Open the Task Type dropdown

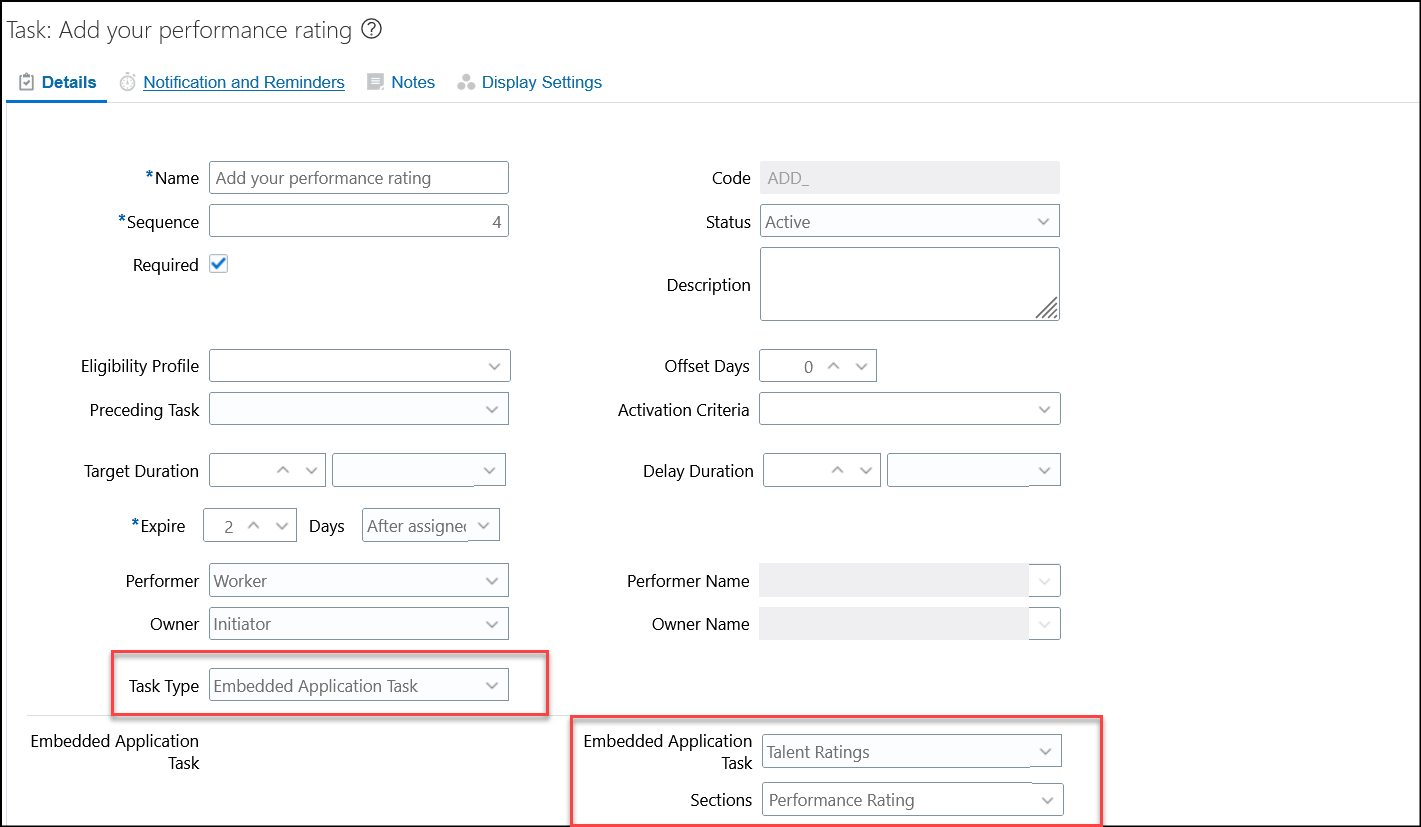(359, 686)
